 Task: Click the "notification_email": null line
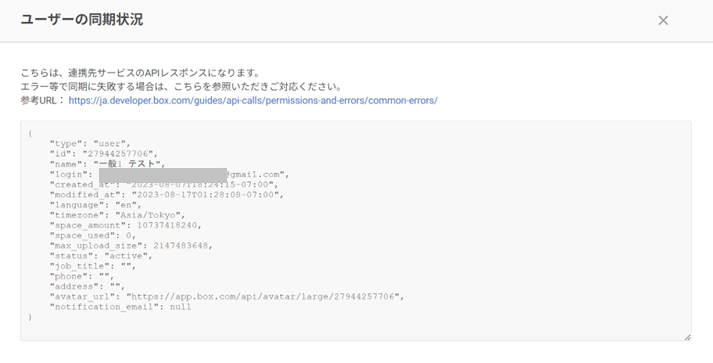point(121,307)
